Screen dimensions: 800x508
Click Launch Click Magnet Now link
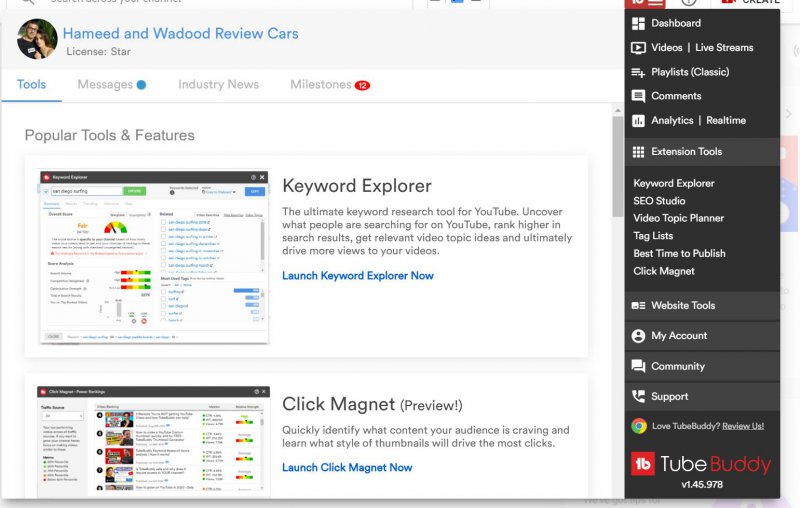tap(346, 467)
